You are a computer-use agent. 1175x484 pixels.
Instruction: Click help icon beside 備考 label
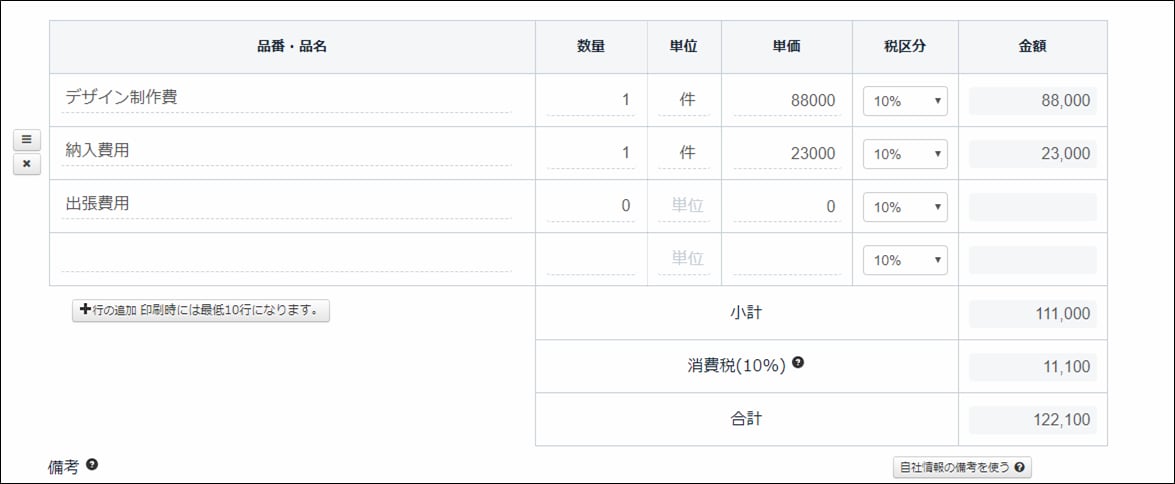[91, 465]
